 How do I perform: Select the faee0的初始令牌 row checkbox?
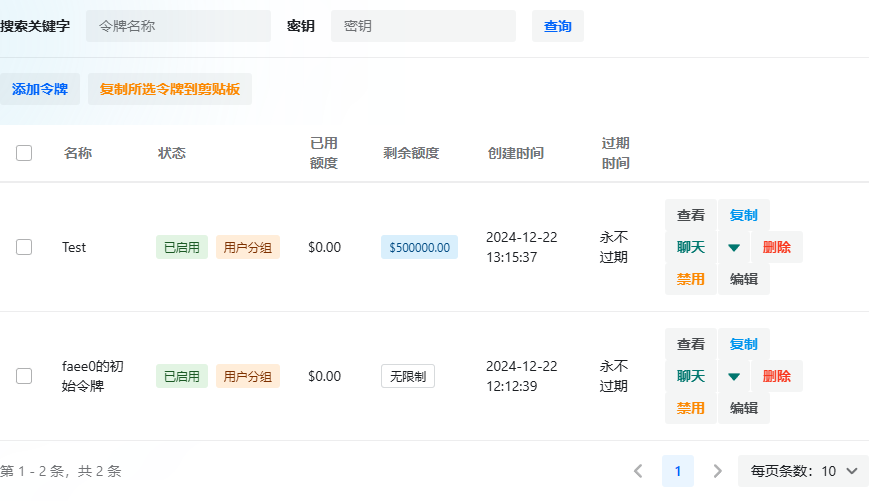pos(24,376)
